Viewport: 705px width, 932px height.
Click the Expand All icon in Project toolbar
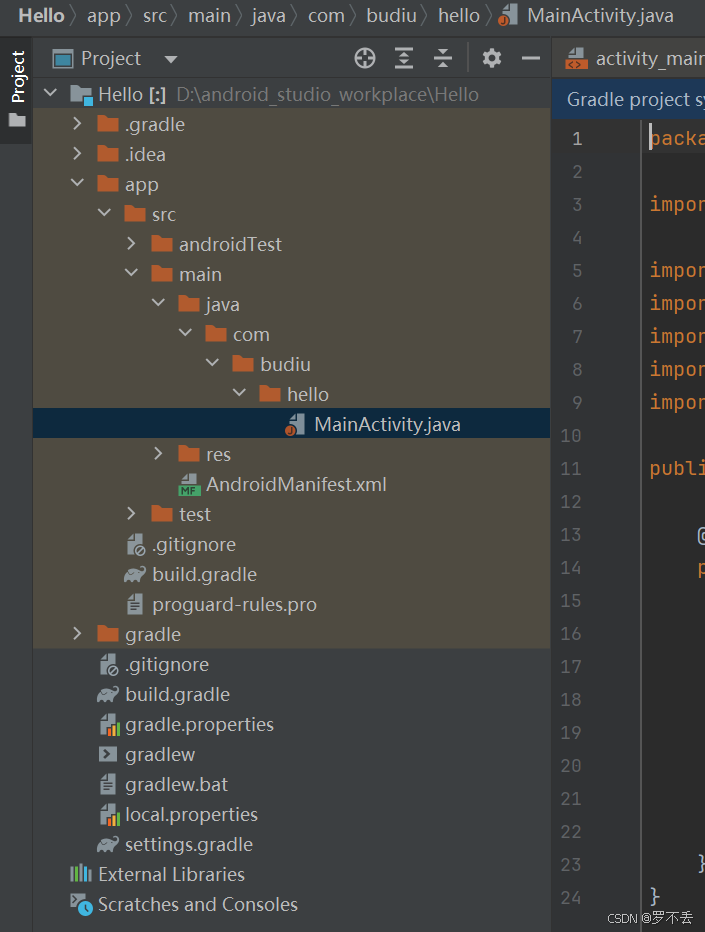tap(403, 58)
